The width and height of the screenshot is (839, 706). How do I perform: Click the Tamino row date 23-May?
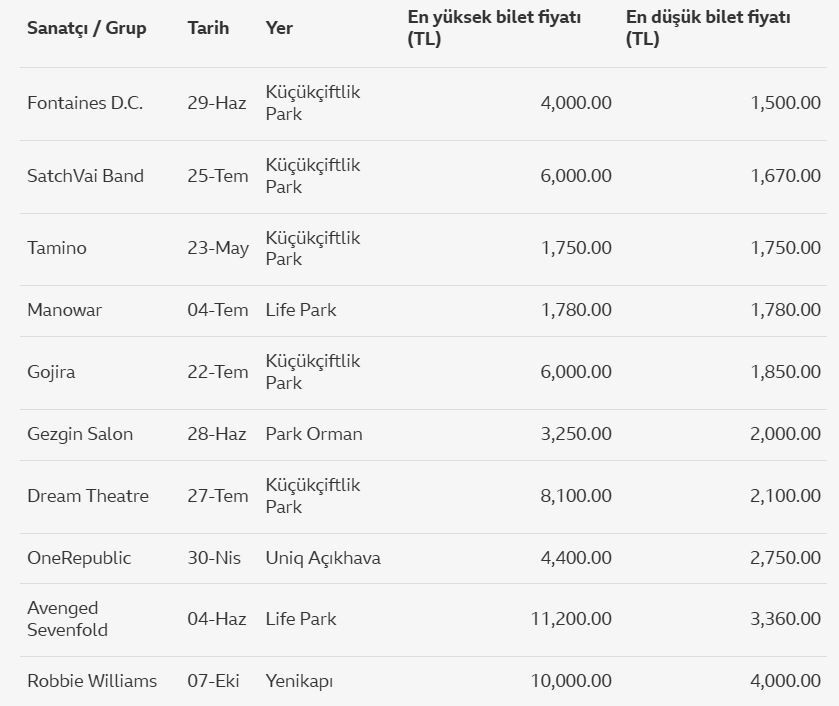(217, 248)
